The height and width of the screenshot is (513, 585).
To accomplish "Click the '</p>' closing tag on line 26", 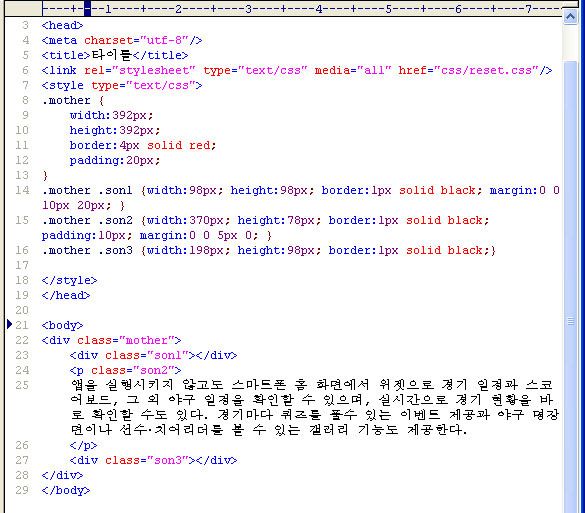I will pos(83,445).
